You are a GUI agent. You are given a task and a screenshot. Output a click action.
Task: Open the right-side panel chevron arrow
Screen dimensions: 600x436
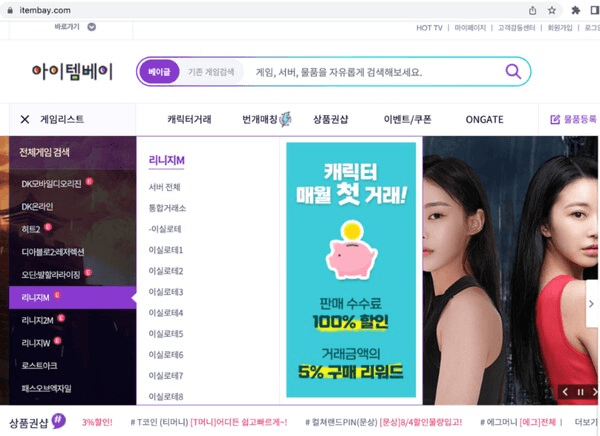[x=592, y=304]
